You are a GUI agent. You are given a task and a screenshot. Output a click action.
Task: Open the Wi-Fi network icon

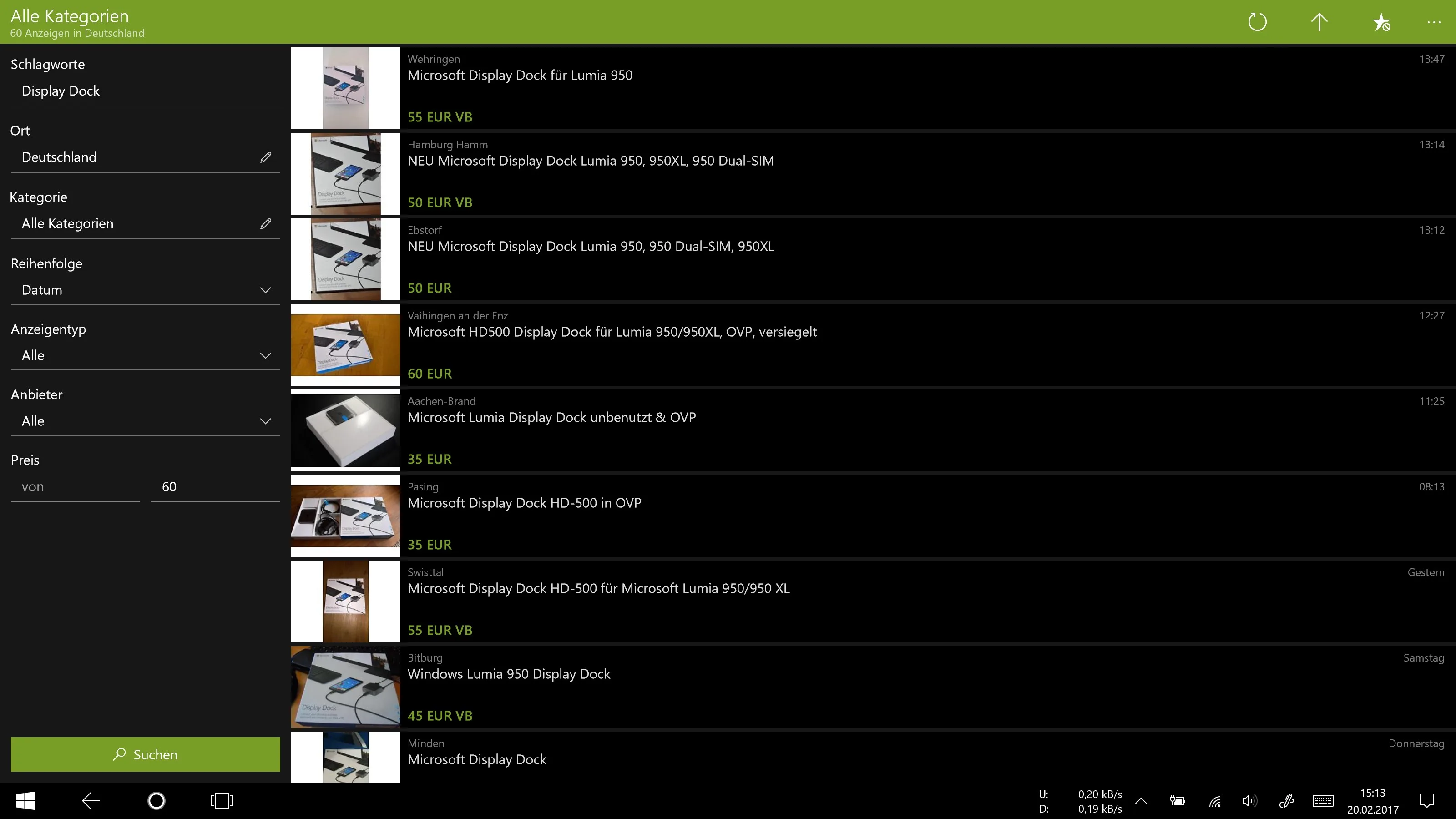pos(1215,801)
